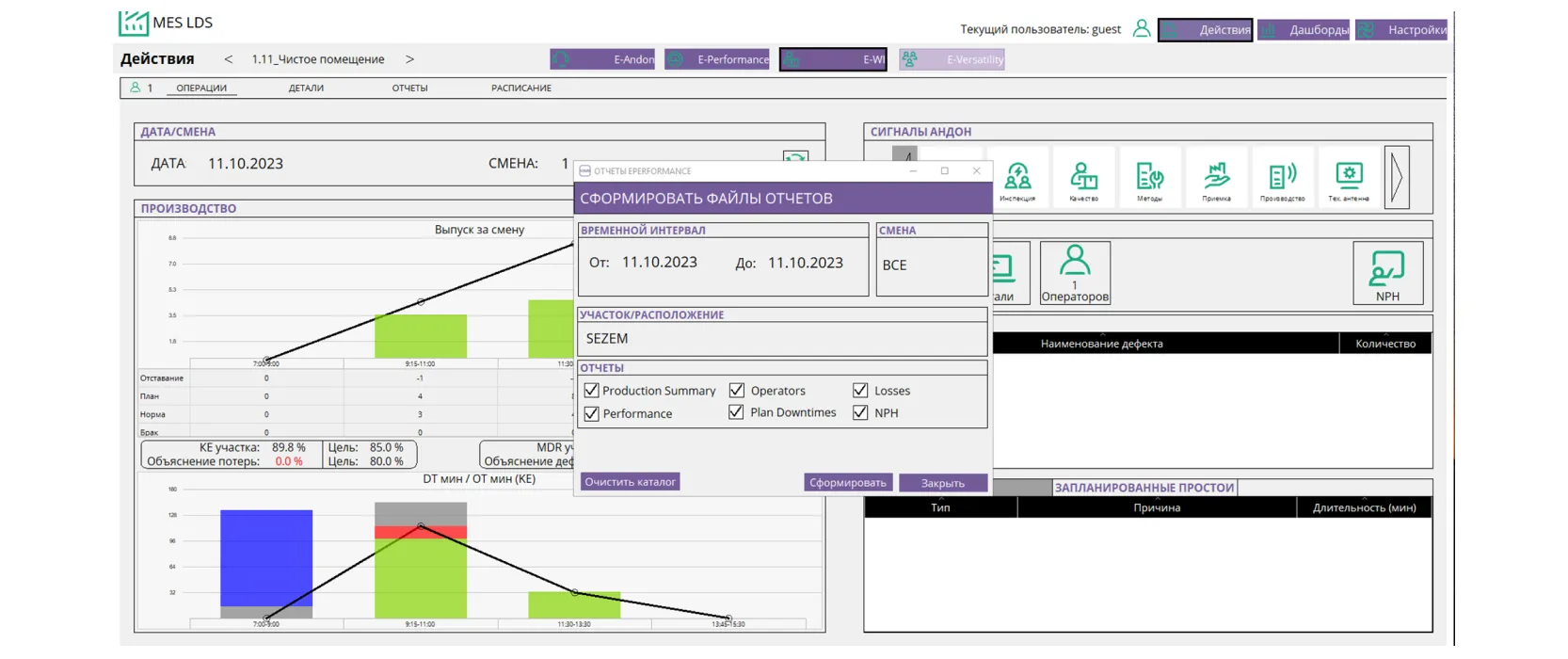This screenshot has height=659, width=1568.
Task: Click the Приемка Andon signal icon
Action: pyautogui.click(x=1216, y=177)
